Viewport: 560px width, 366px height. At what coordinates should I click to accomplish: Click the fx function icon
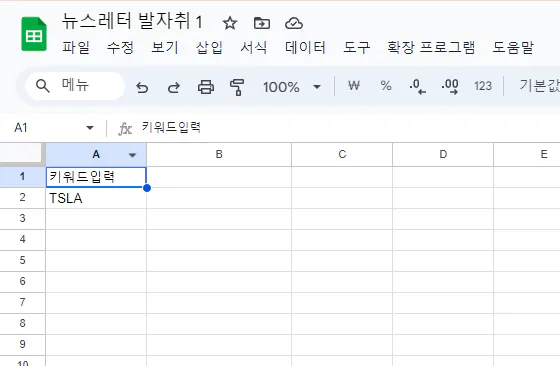125,129
